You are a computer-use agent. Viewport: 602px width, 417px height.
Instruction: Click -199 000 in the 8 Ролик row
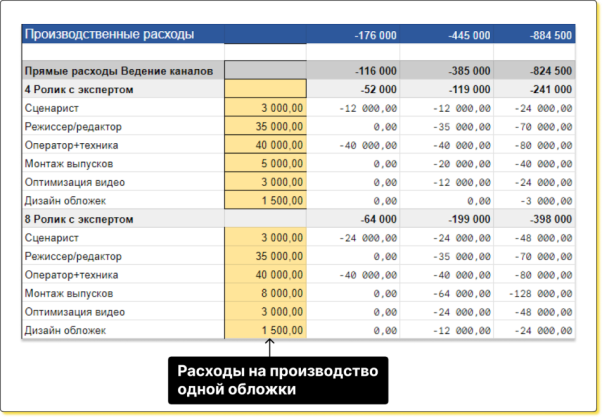tap(469, 219)
